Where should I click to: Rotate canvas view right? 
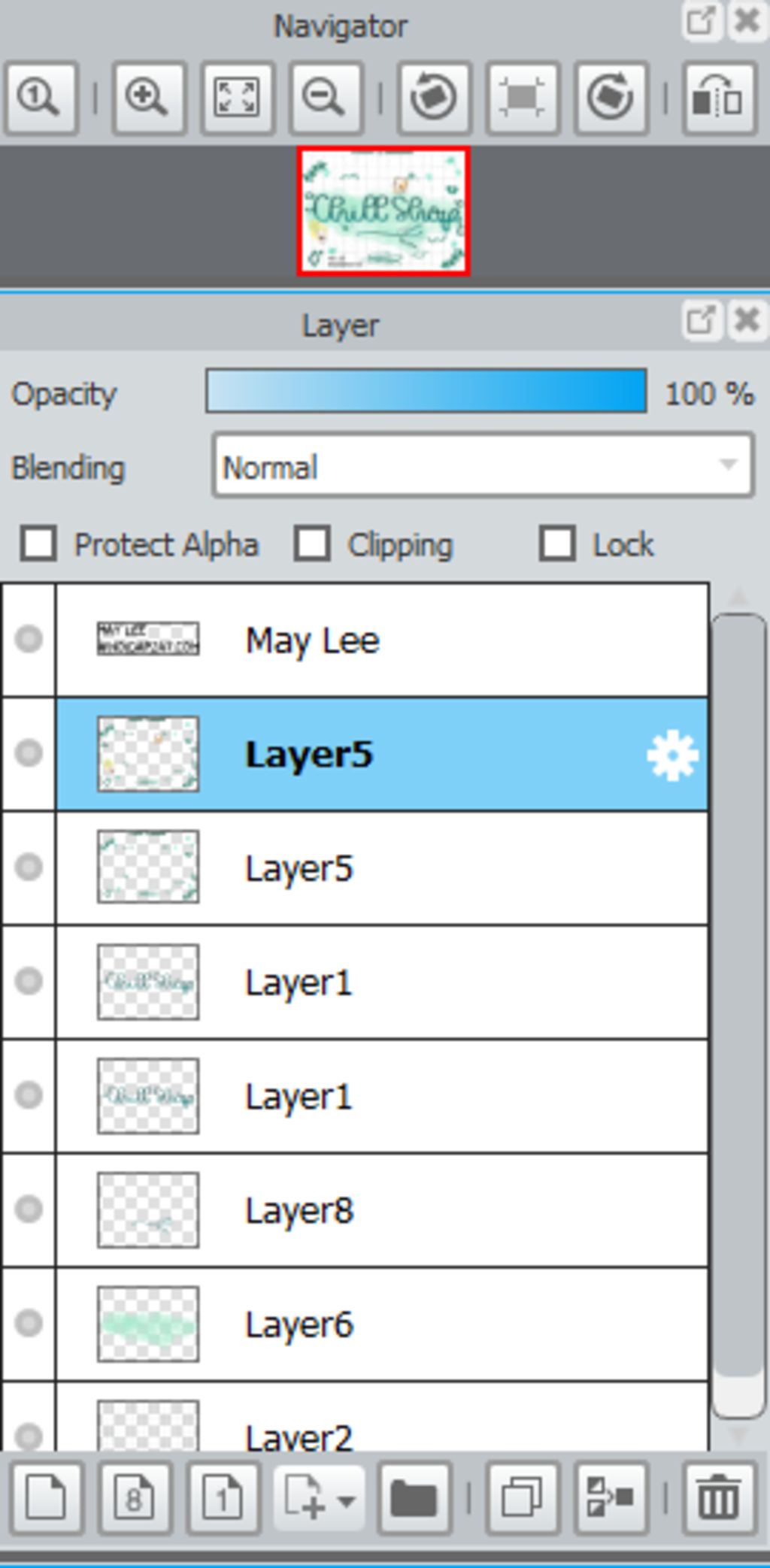[610, 98]
